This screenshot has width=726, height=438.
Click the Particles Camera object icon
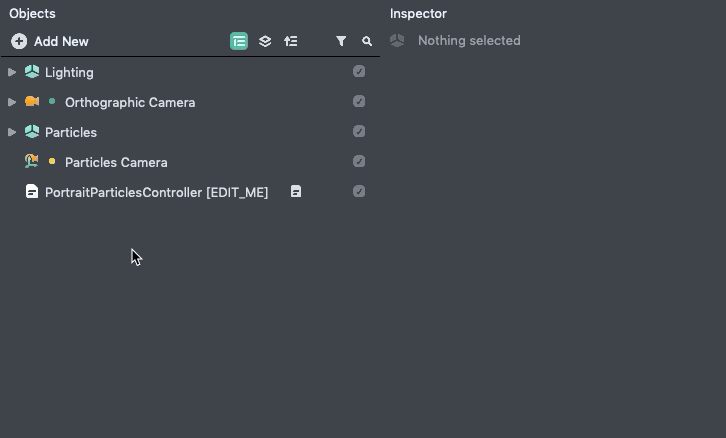(x=32, y=162)
